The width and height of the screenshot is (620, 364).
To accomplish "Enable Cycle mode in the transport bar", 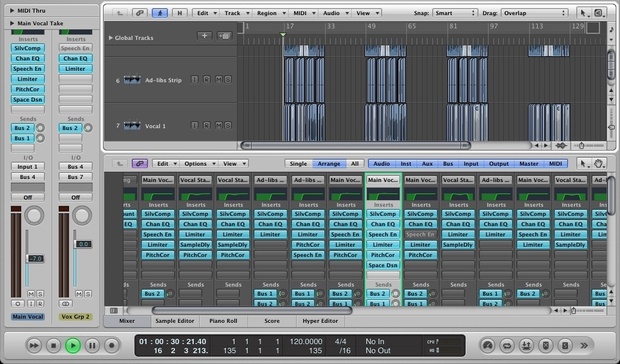I will point(507,346).
